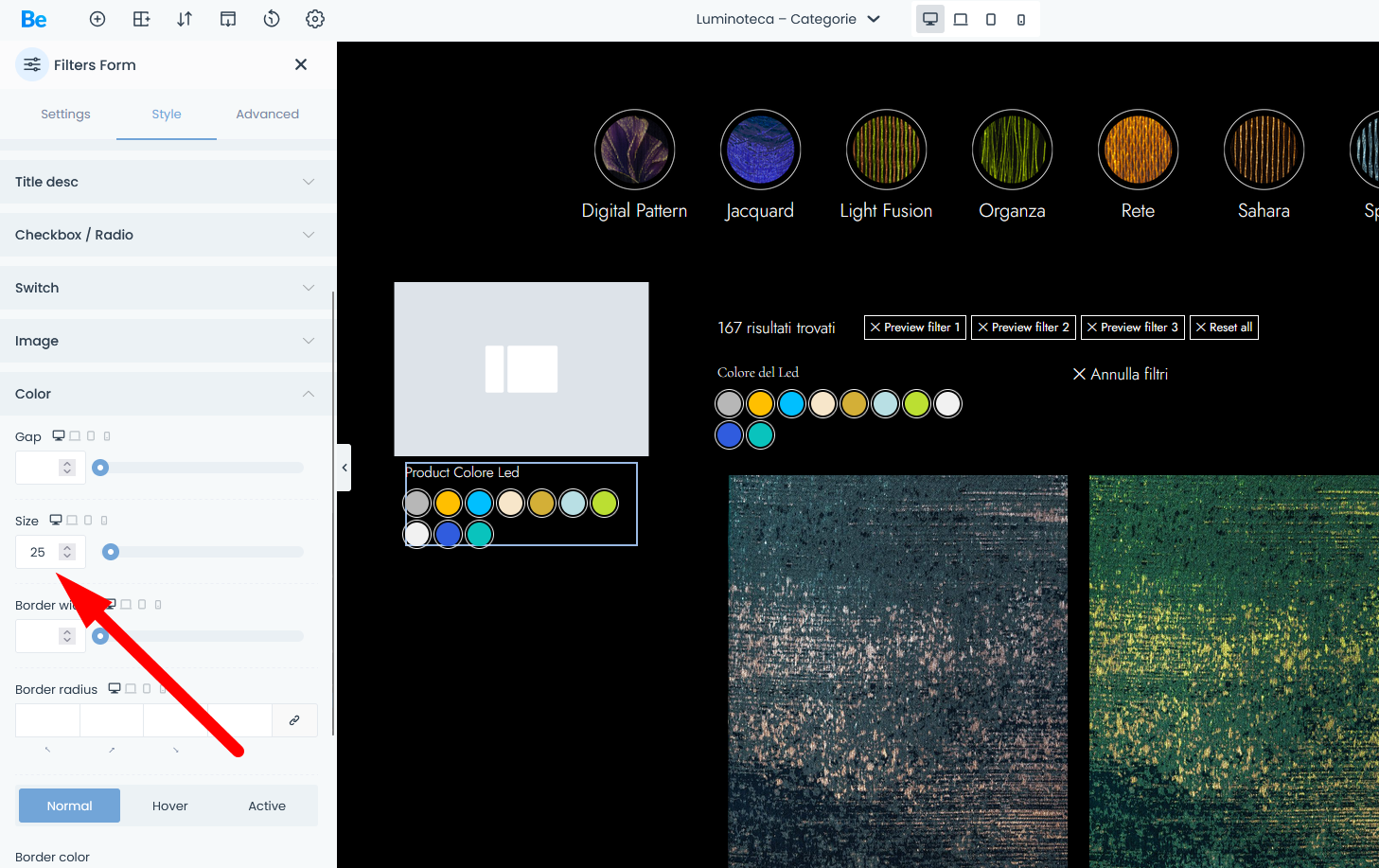1379x868 pixels.
Task: Open the Advanced tab
Action: point(267,114)
